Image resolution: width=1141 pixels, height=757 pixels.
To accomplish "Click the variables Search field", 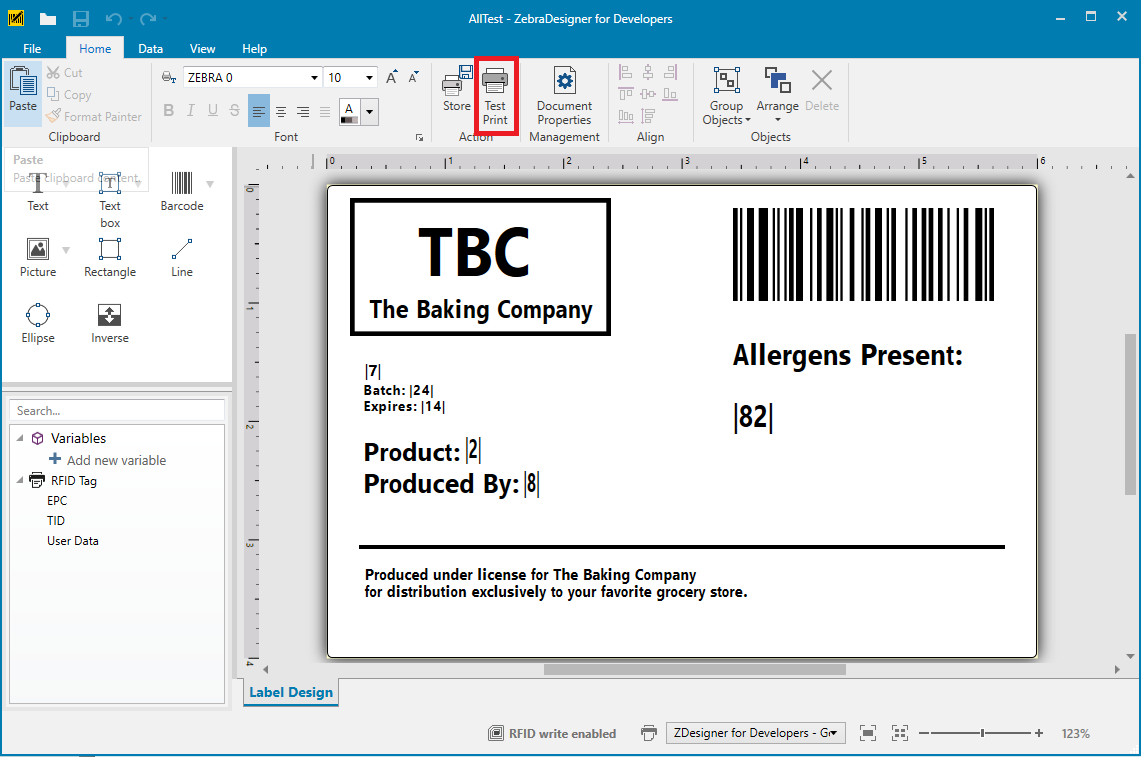I will [116, 410].
